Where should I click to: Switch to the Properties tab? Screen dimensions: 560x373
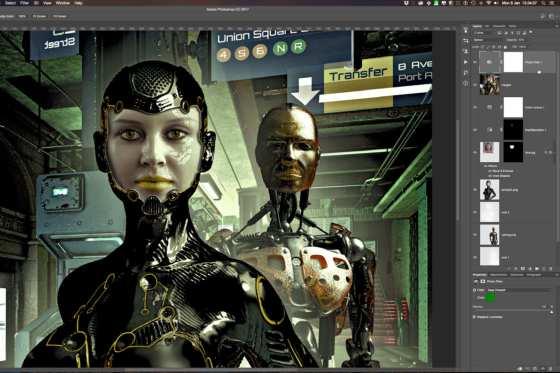pos(479,275)
